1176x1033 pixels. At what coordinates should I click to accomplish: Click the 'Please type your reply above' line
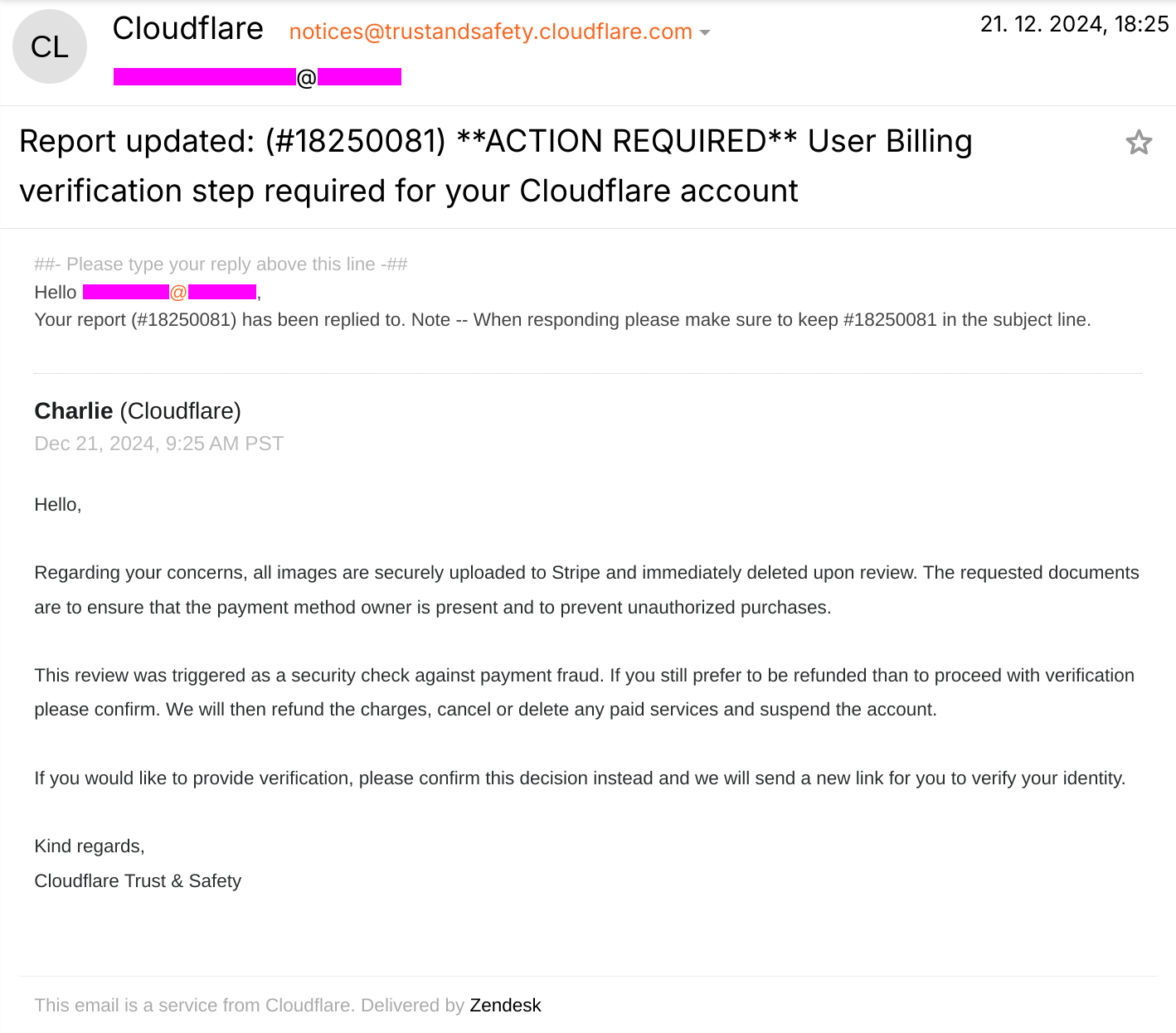(221, 264)
